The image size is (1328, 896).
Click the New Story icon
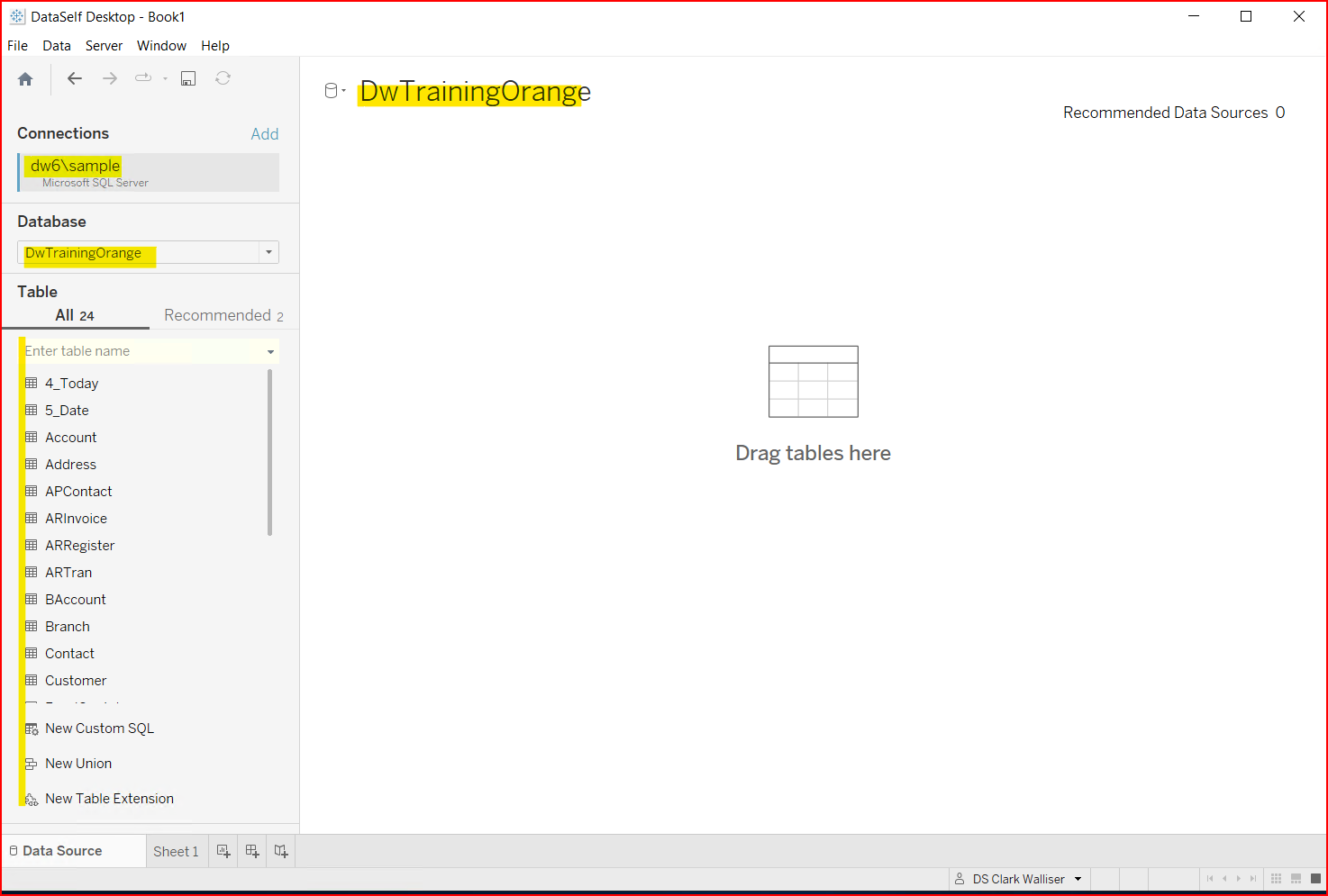click(281, 851)
